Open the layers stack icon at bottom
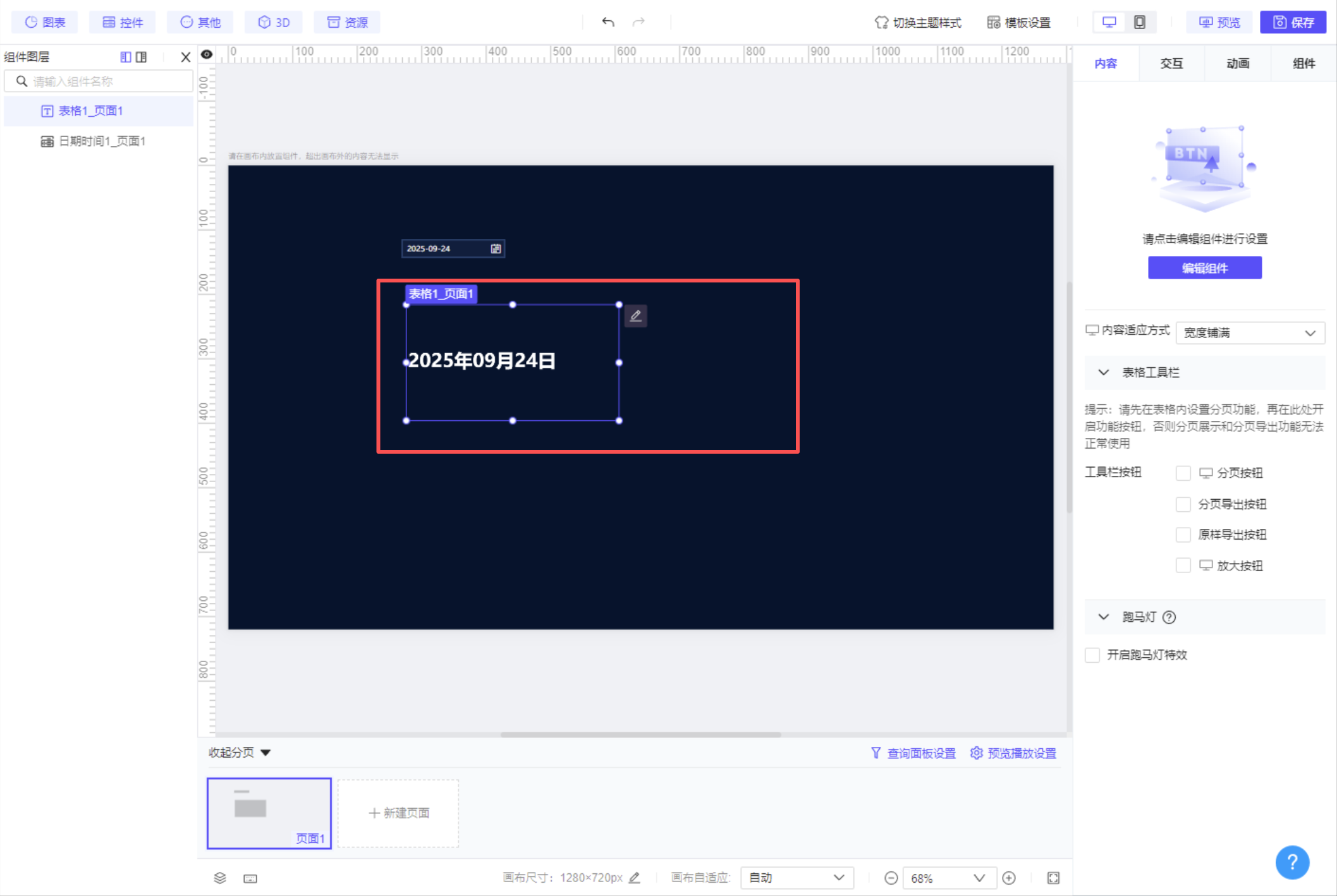1337x896 pixels. (x=220, y=878)
